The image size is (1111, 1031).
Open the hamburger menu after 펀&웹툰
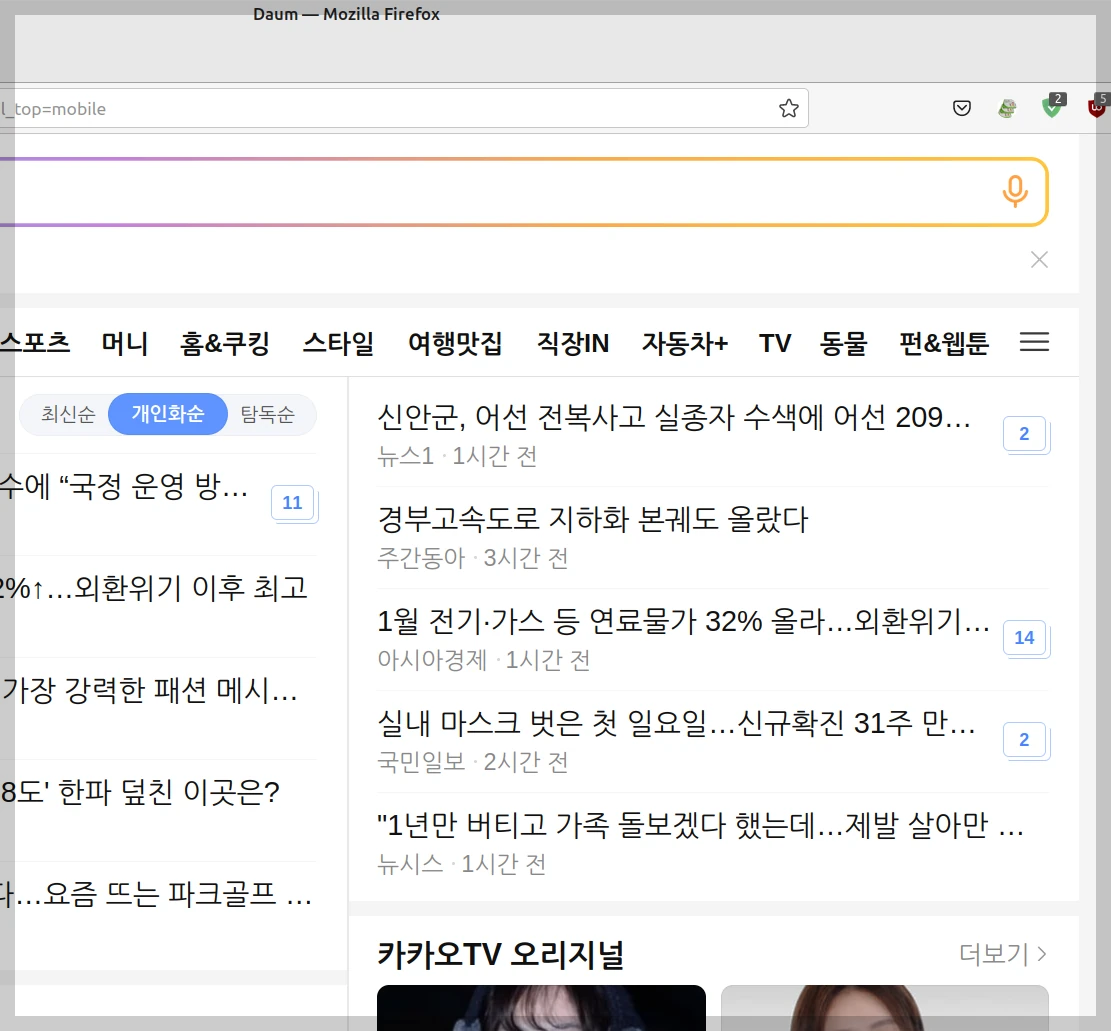[1034, 342]
